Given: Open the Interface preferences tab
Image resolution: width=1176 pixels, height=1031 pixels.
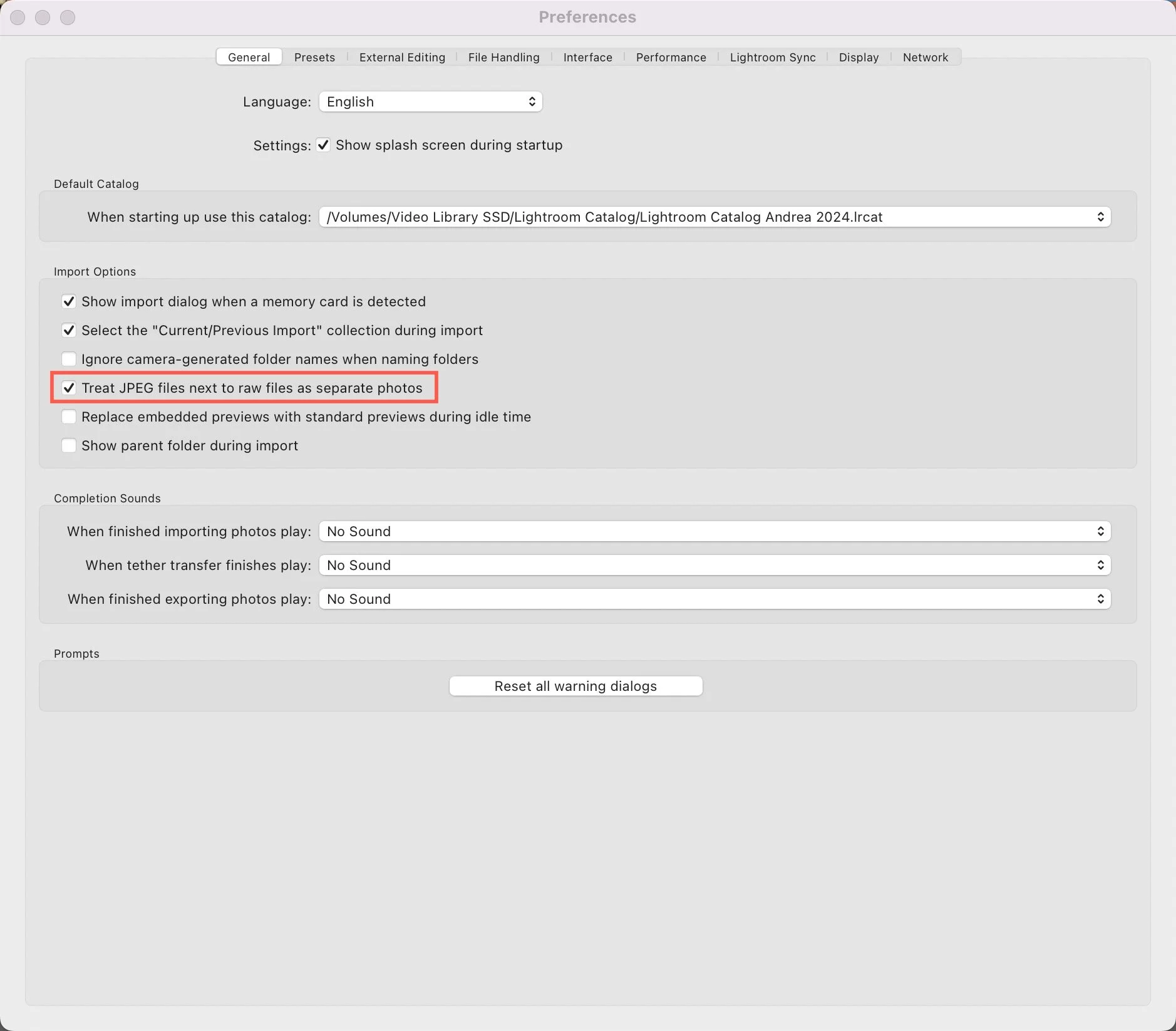Looking at the screenshot, I should pos(587,57).
